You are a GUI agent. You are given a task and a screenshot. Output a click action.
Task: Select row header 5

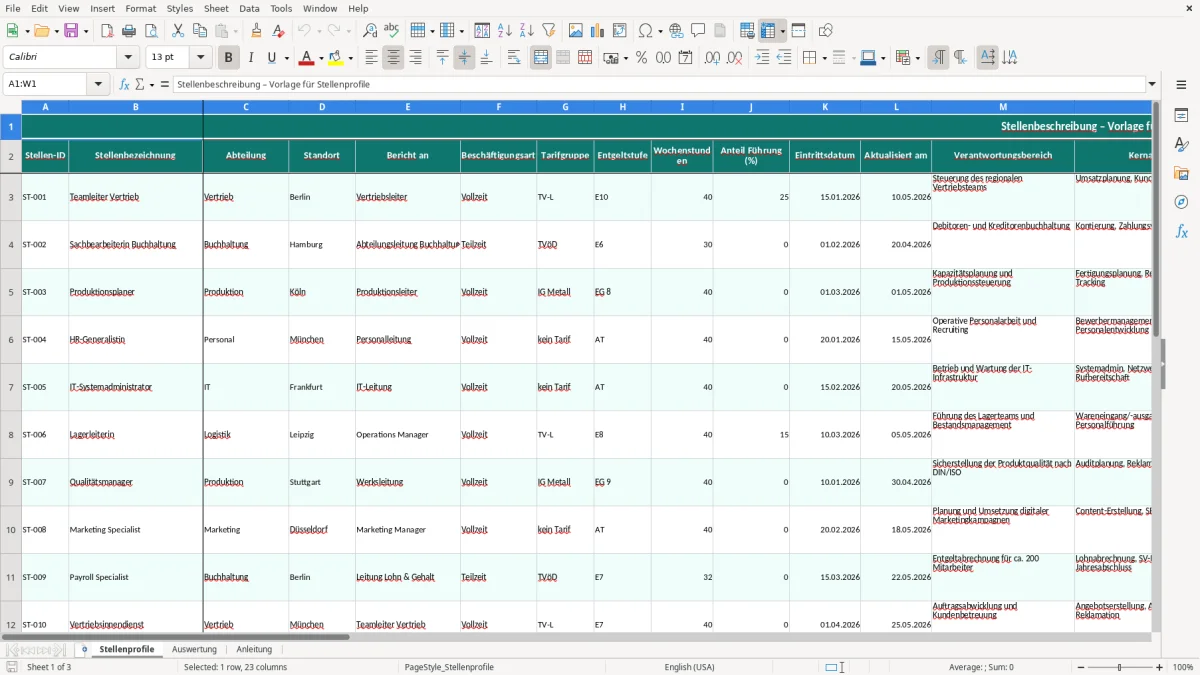tap(11, 292)
